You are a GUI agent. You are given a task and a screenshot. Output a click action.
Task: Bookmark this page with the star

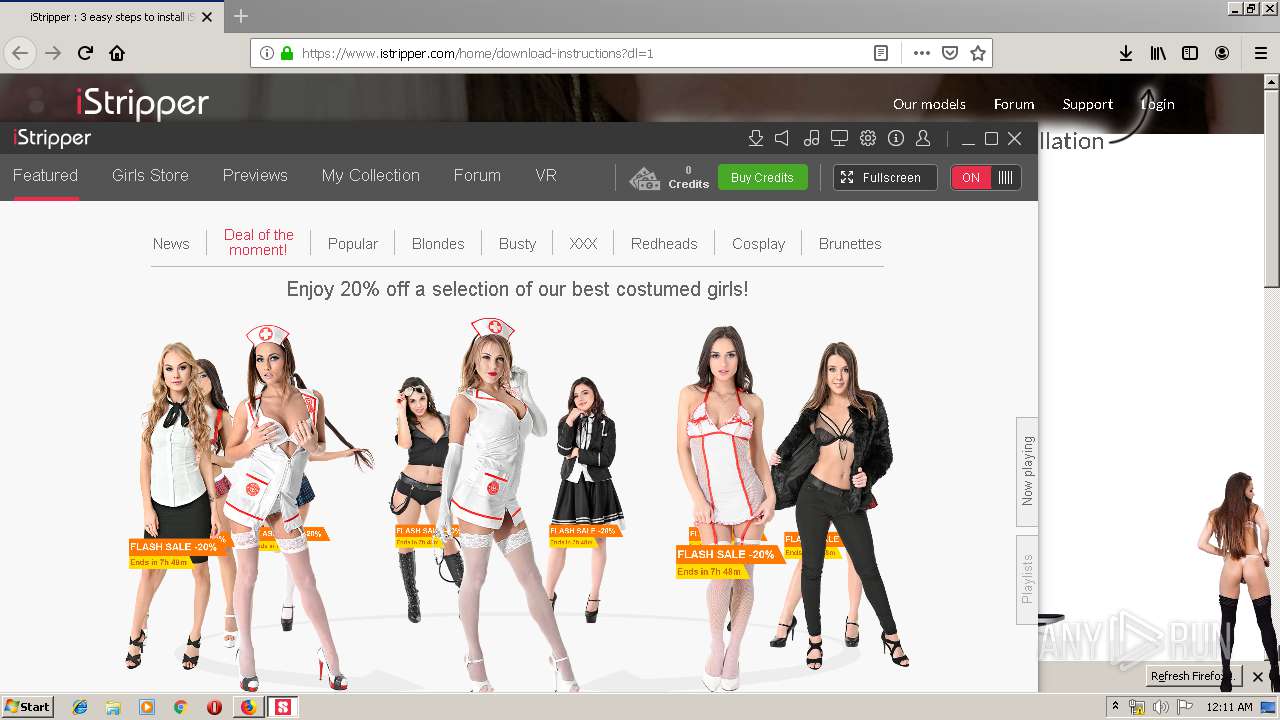(x=978, y=53)
